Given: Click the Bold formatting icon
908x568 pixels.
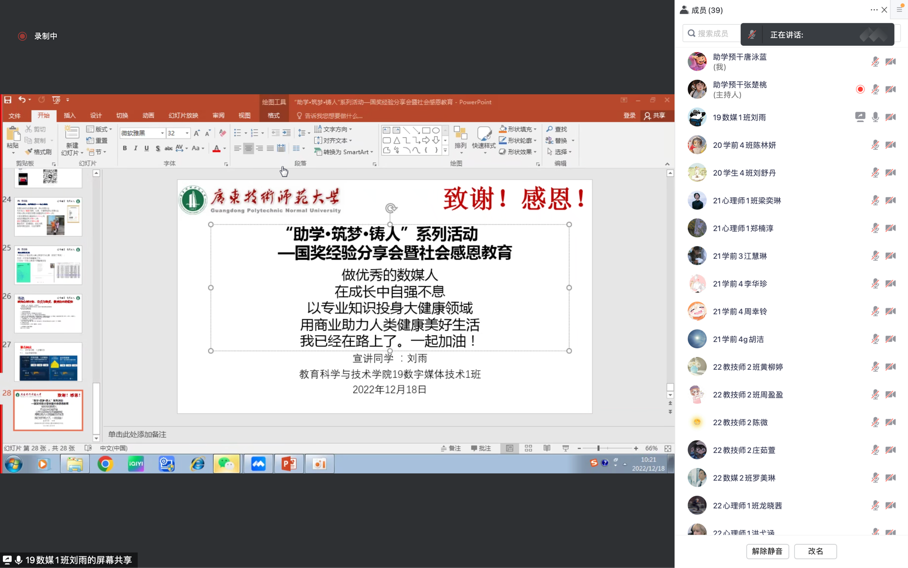Looking at the screenshot, I should coord(125,149).
